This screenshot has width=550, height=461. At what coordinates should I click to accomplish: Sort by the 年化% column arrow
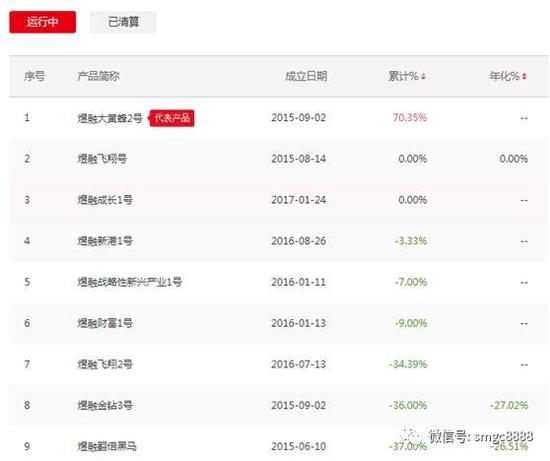[x=524, y=76]
